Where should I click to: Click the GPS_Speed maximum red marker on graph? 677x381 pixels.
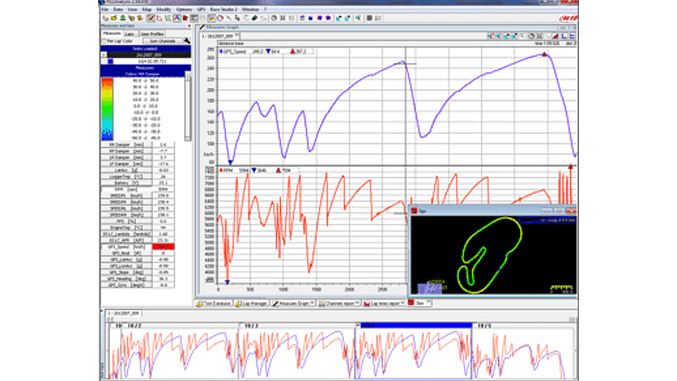(x=544, y=54)
